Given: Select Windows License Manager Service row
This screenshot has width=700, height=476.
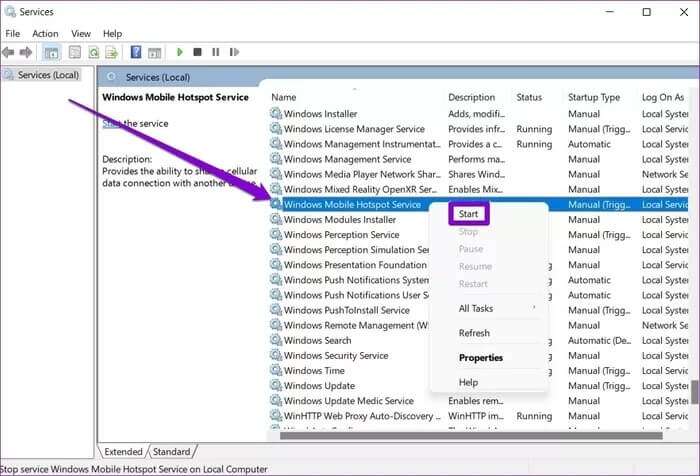Looking at the screenshot, I should (479, 129).
